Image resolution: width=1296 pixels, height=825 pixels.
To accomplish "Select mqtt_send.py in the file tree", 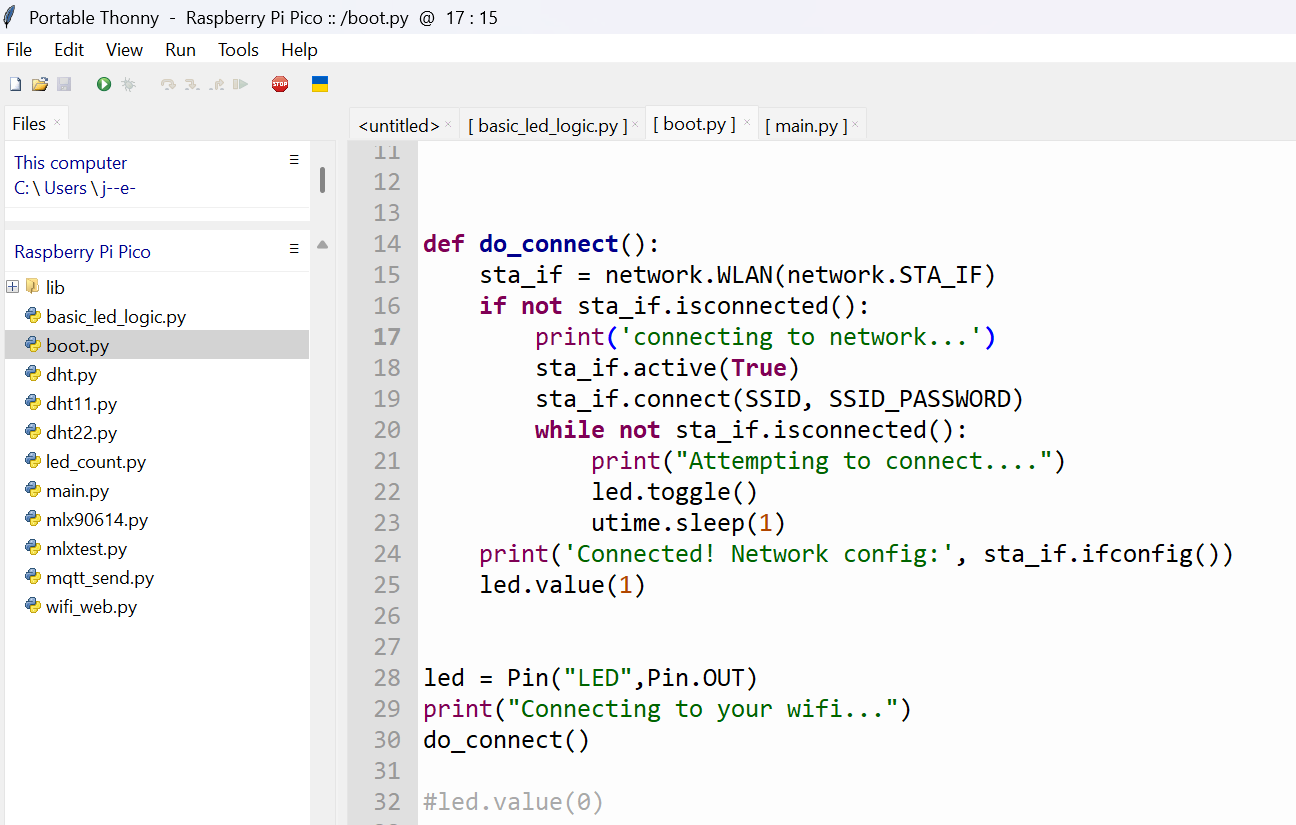I will click(x=100, y=577).
